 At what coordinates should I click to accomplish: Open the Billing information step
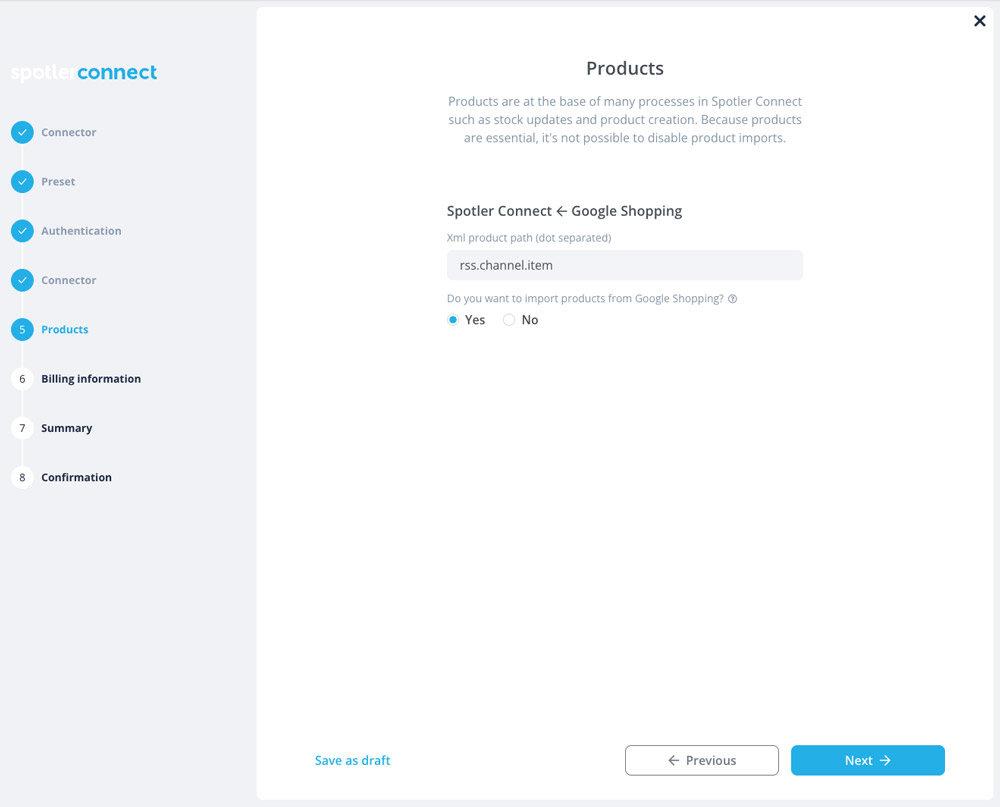point(91,379)
